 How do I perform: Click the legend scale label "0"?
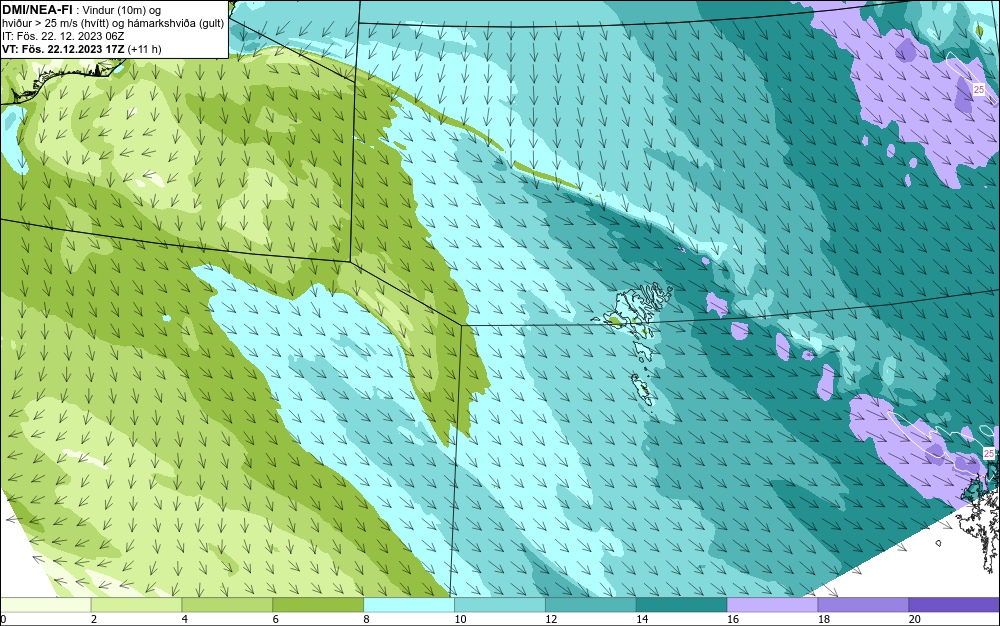[x=3, y=619]
